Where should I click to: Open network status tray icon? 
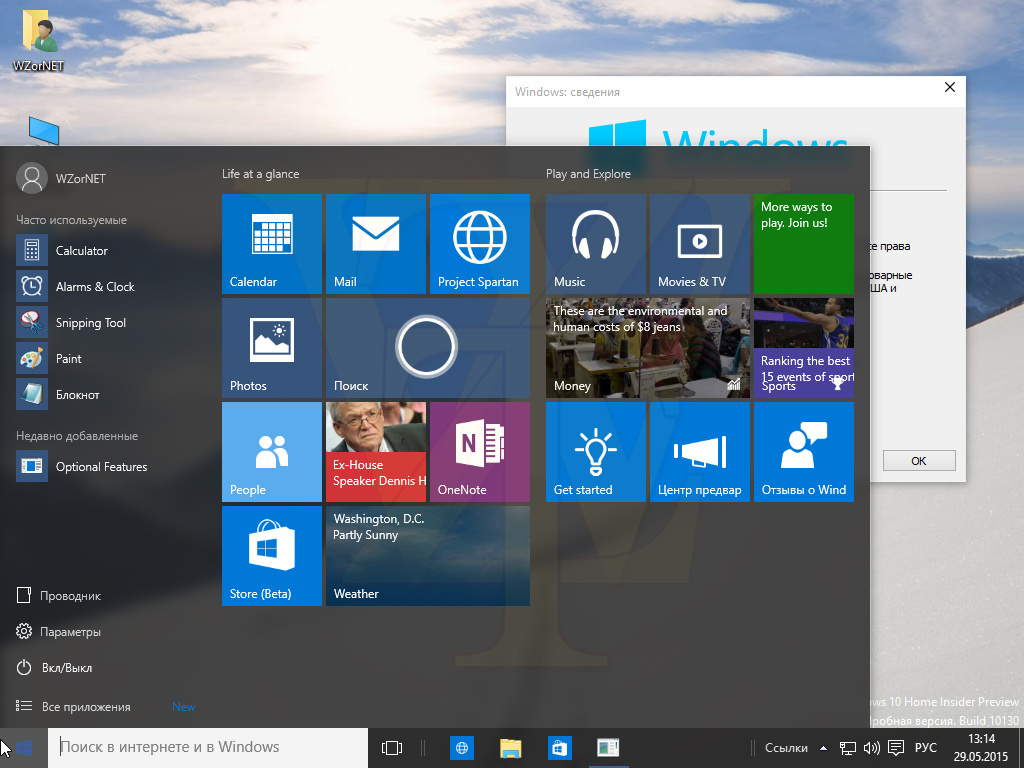(x=848, y=748)
